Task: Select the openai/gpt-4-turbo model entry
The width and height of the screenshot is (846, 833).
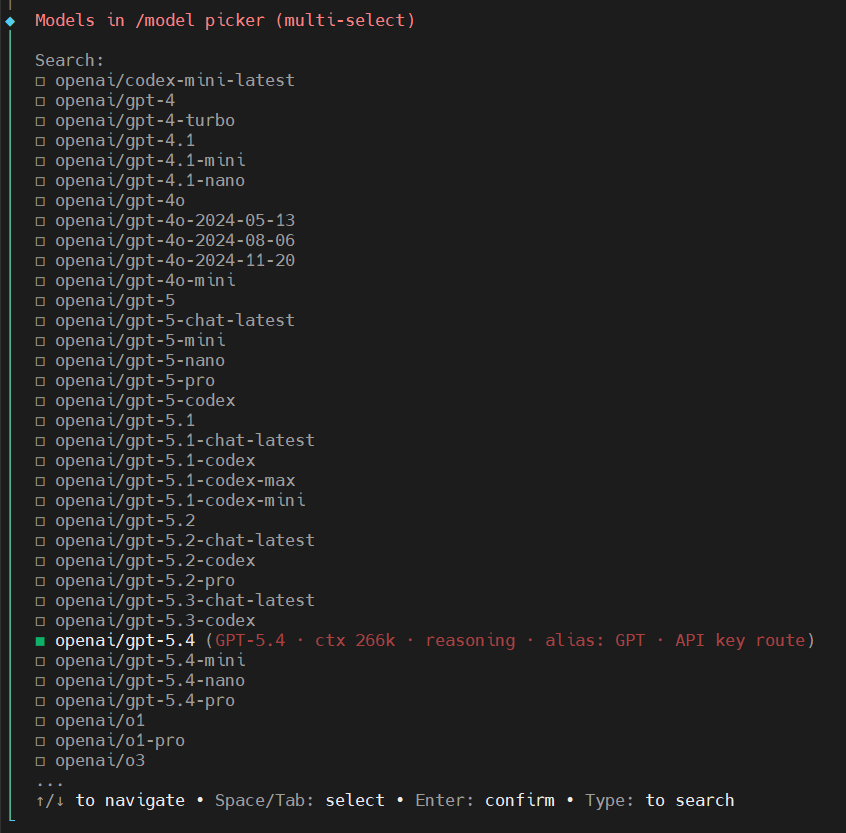Action: [145, 121]
